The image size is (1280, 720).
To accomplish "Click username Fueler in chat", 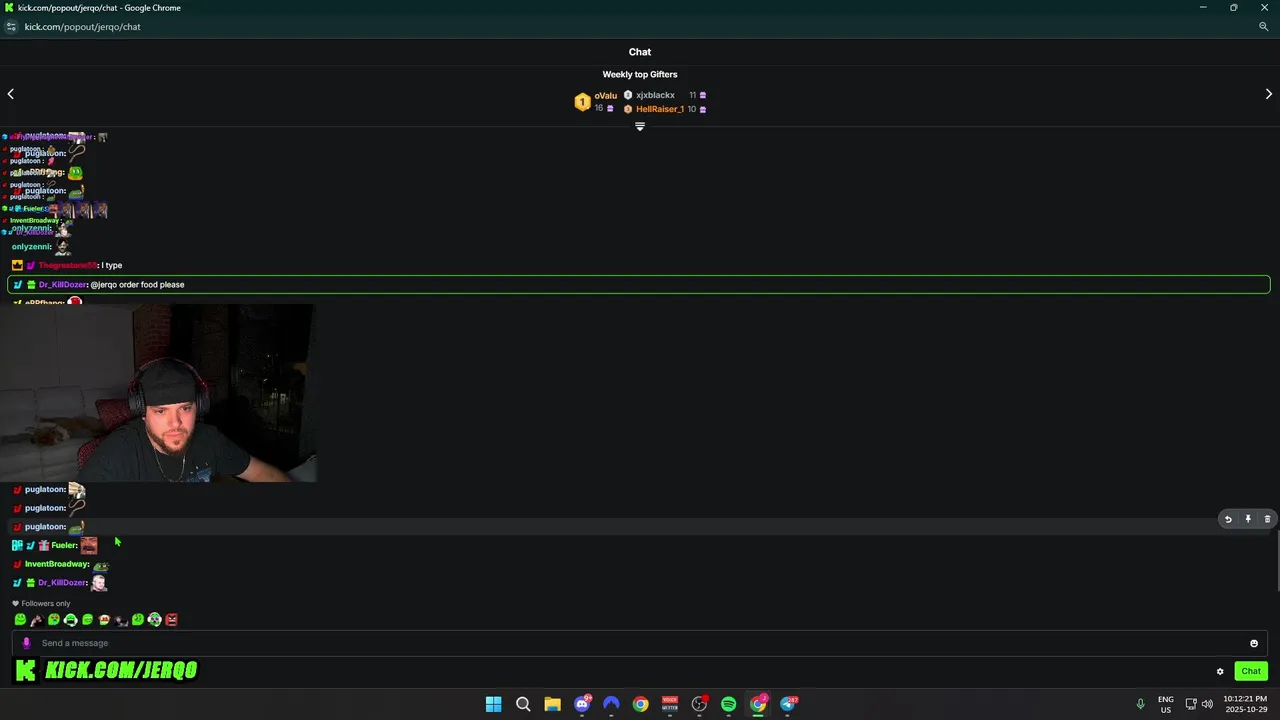I will (x=64, y=545).
